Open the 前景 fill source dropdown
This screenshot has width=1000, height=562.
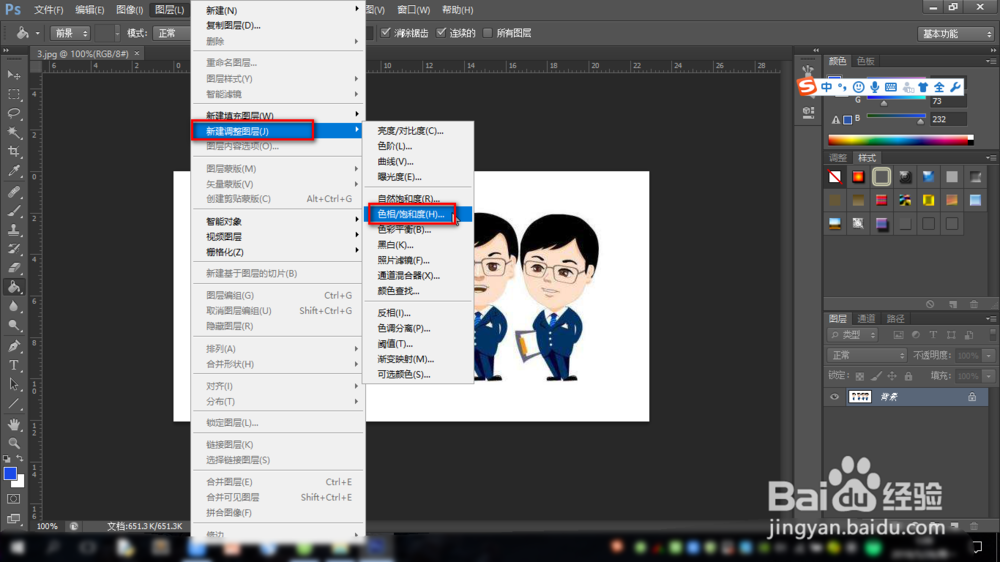(70, 33)
